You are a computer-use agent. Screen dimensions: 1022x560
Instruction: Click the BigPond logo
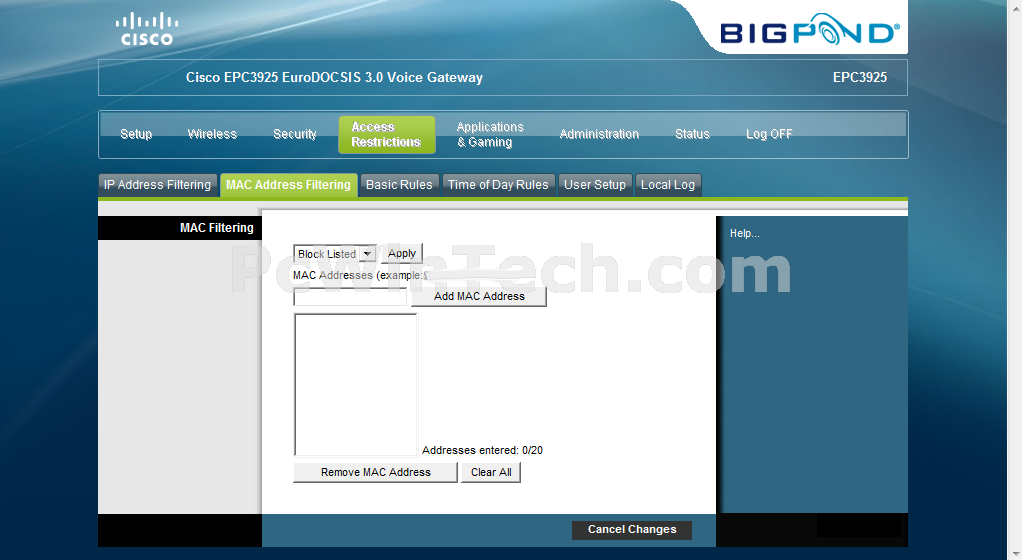click(x=810, y=29)
